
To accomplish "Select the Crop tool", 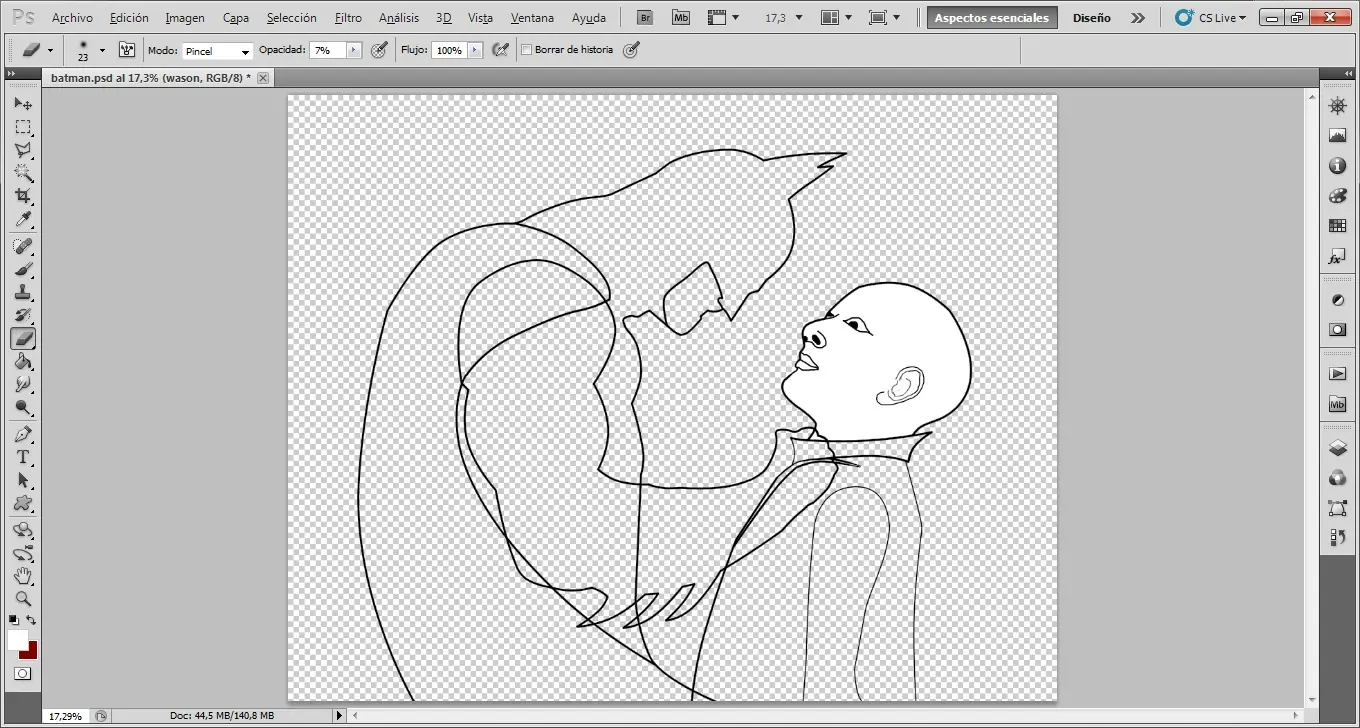I will click(x=22, y=196).
